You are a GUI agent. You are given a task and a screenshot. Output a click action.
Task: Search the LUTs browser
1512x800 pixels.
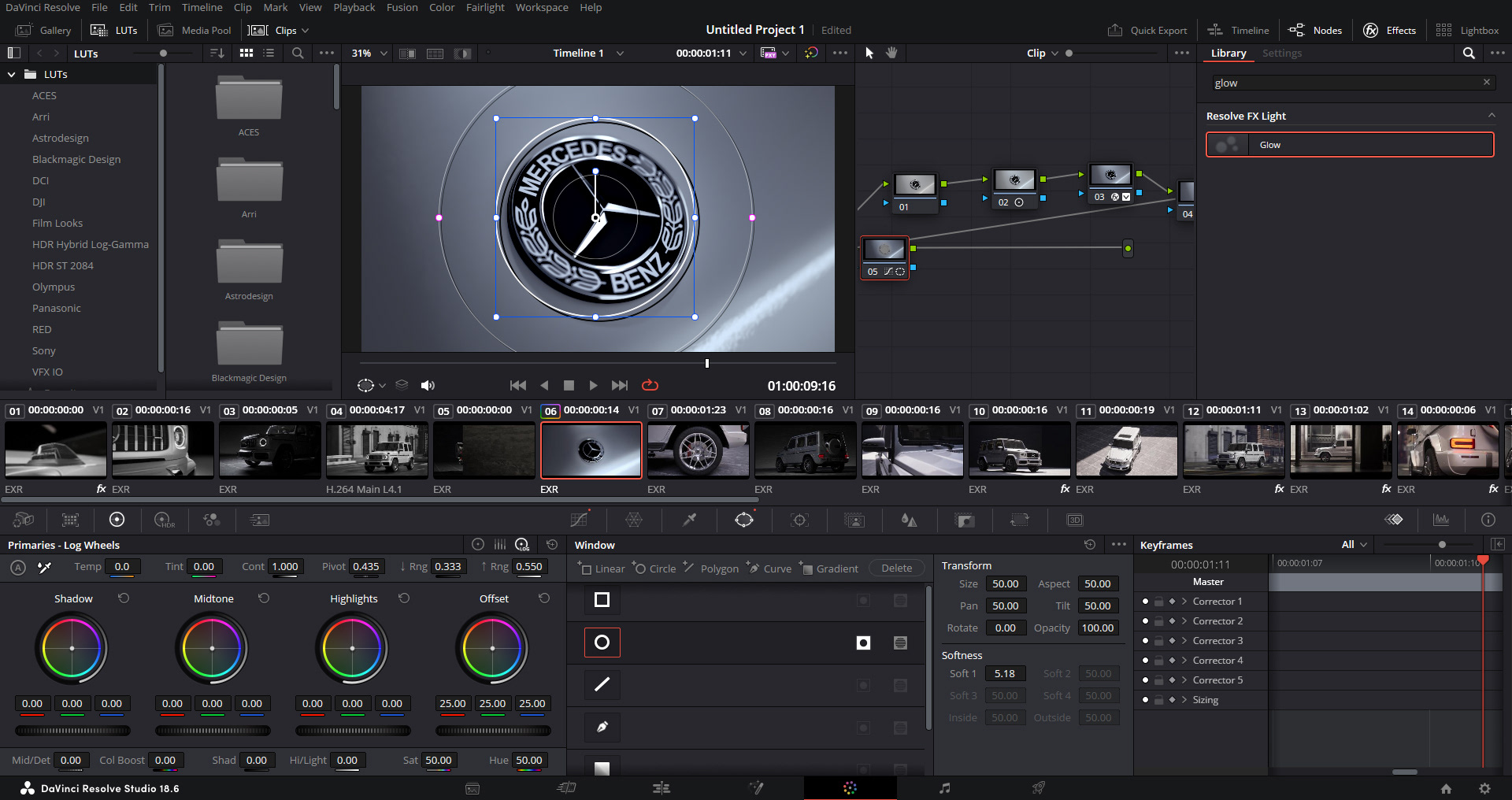point(298,53)
